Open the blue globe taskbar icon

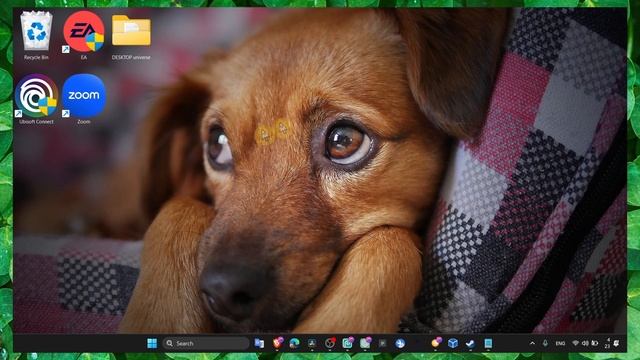pos(400,343)
